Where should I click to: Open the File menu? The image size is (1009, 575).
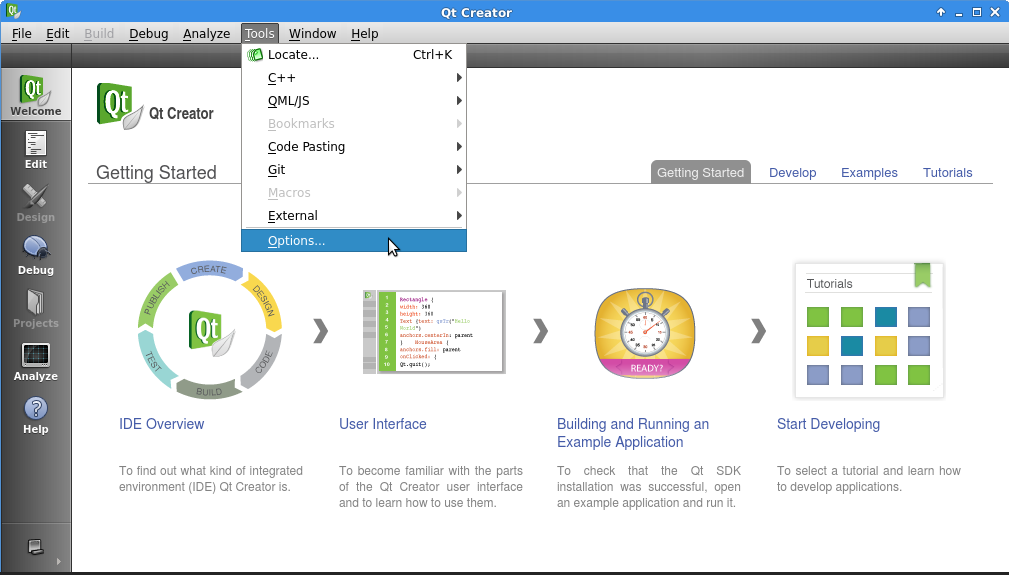click(x=21, y=33)
